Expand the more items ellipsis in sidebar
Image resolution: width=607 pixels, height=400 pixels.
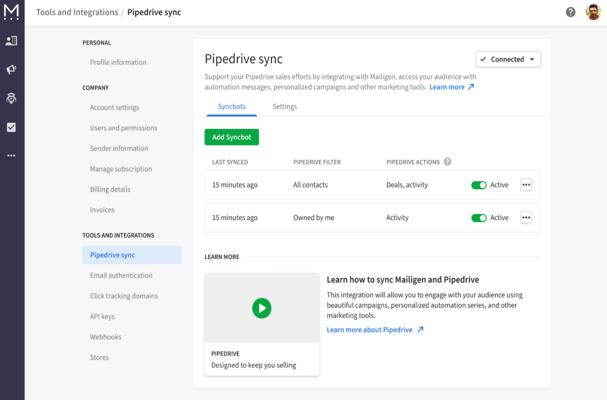click(12, 156)
